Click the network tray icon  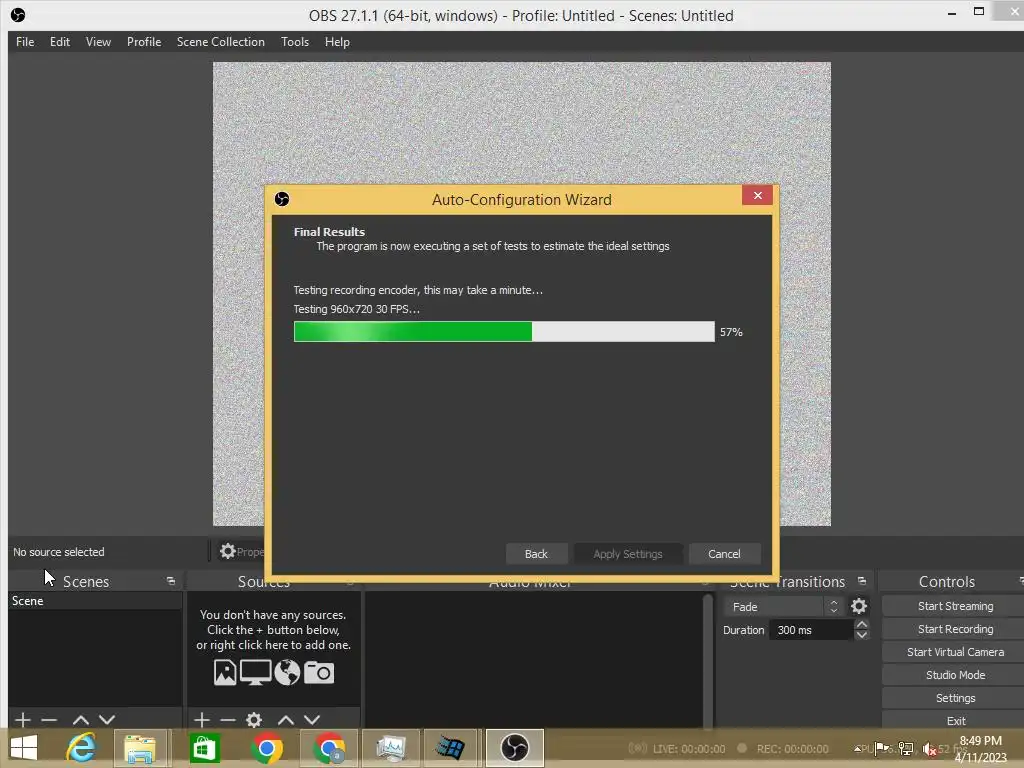click(906, 748)
